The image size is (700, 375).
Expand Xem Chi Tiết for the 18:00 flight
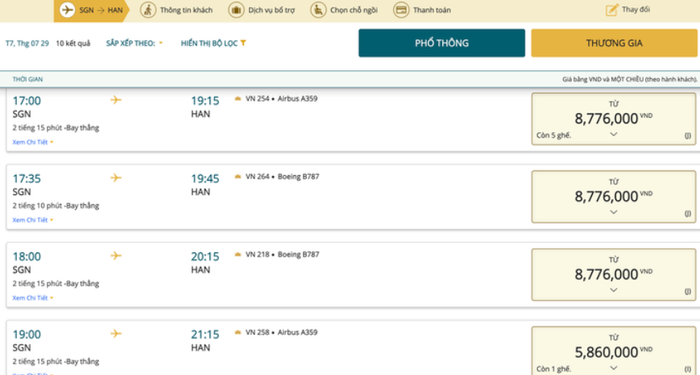(x=33, y=298)
